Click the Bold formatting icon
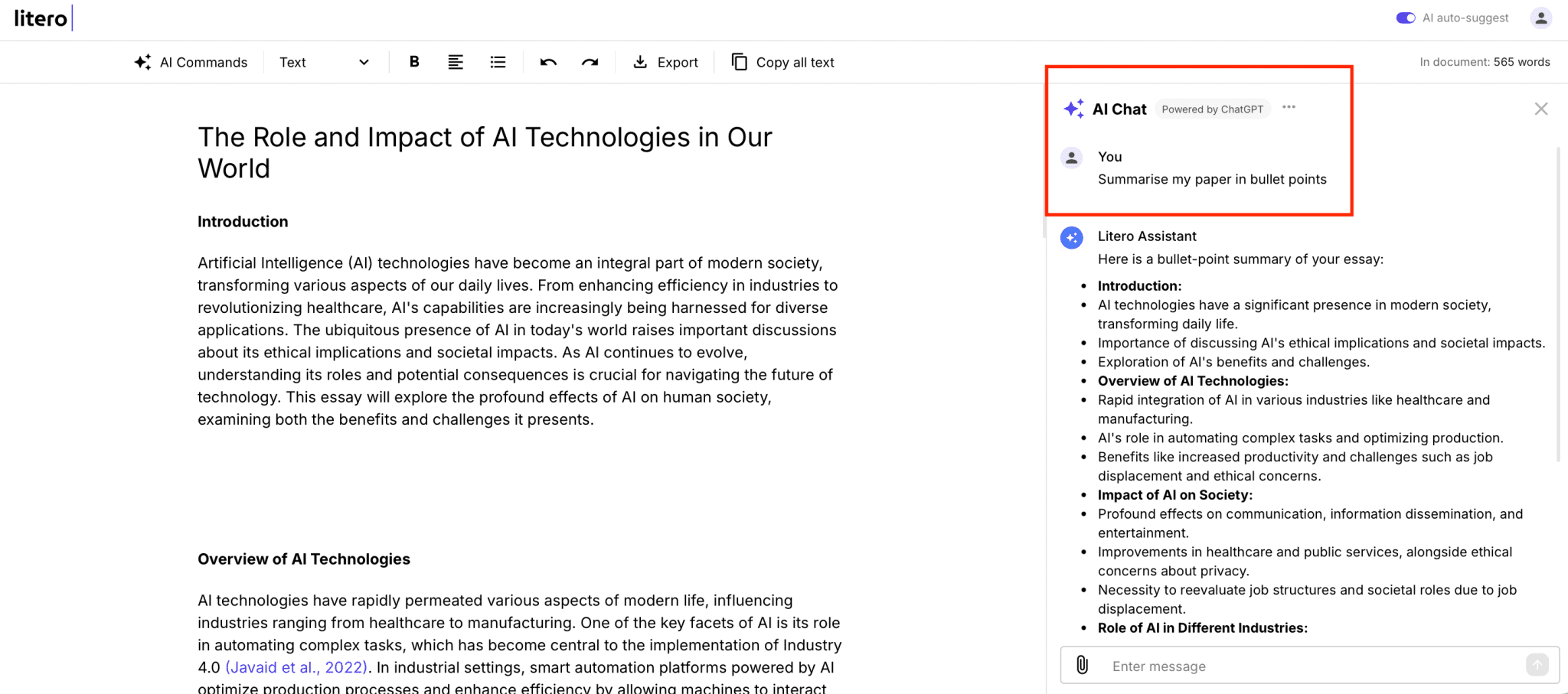The image size is (1568, 694). pos(414,62)
